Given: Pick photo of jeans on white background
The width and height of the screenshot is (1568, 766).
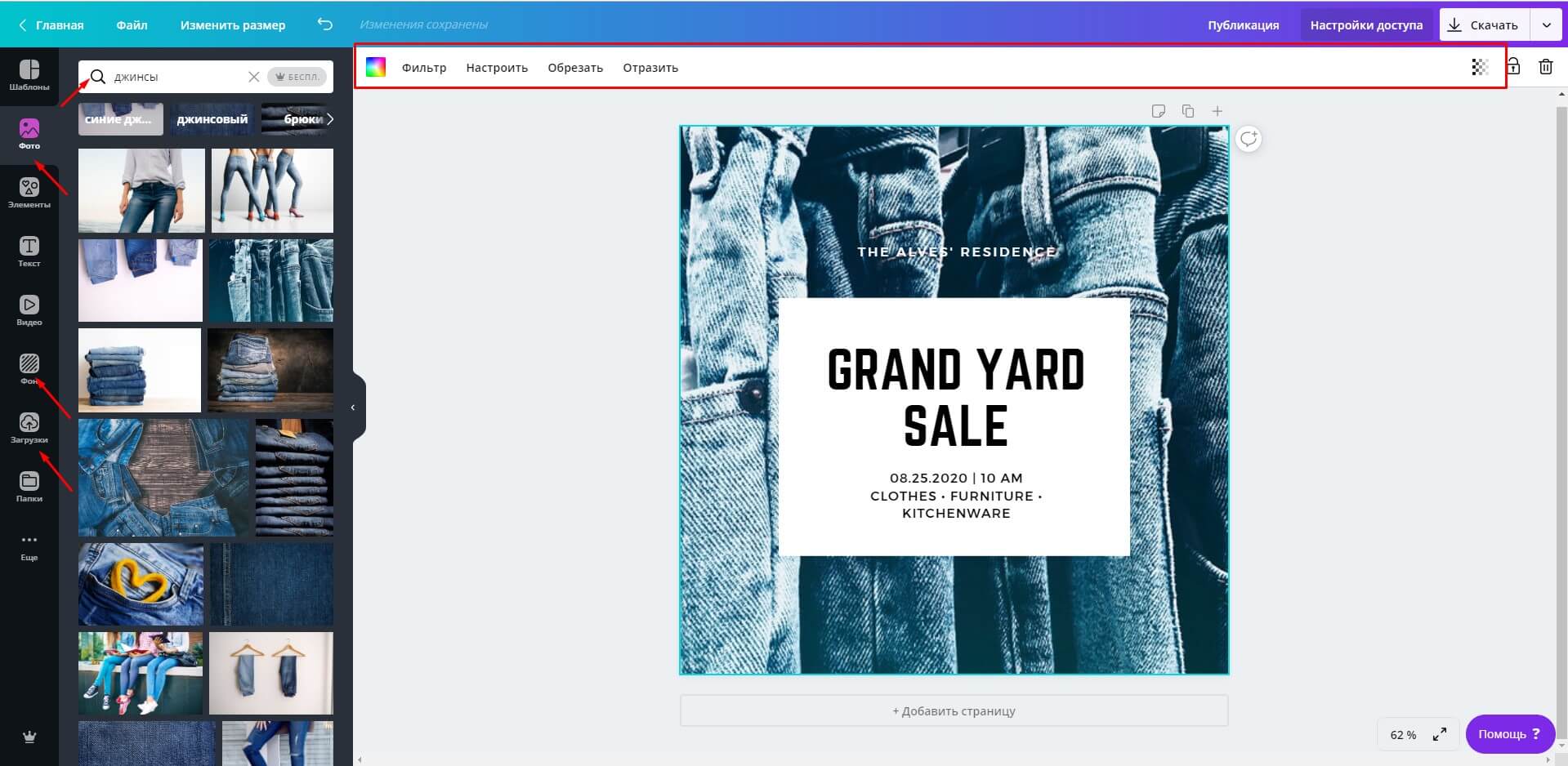Looking at the screenshot, I should click(140, 280).
